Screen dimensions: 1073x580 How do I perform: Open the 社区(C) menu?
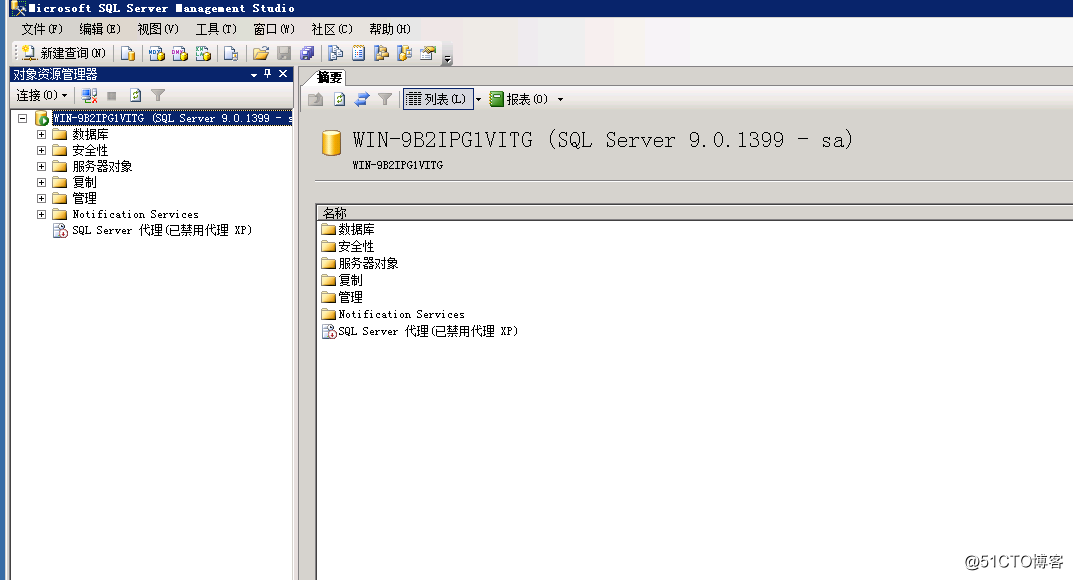coord(332,29)
